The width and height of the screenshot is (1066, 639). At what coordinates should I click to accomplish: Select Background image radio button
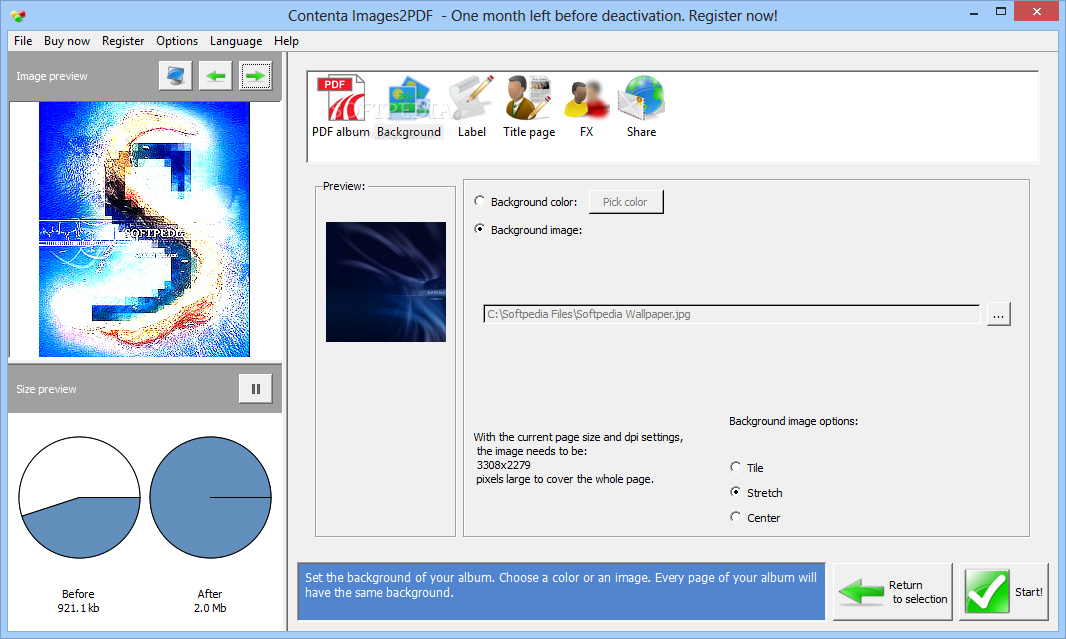tap(480, 229)
